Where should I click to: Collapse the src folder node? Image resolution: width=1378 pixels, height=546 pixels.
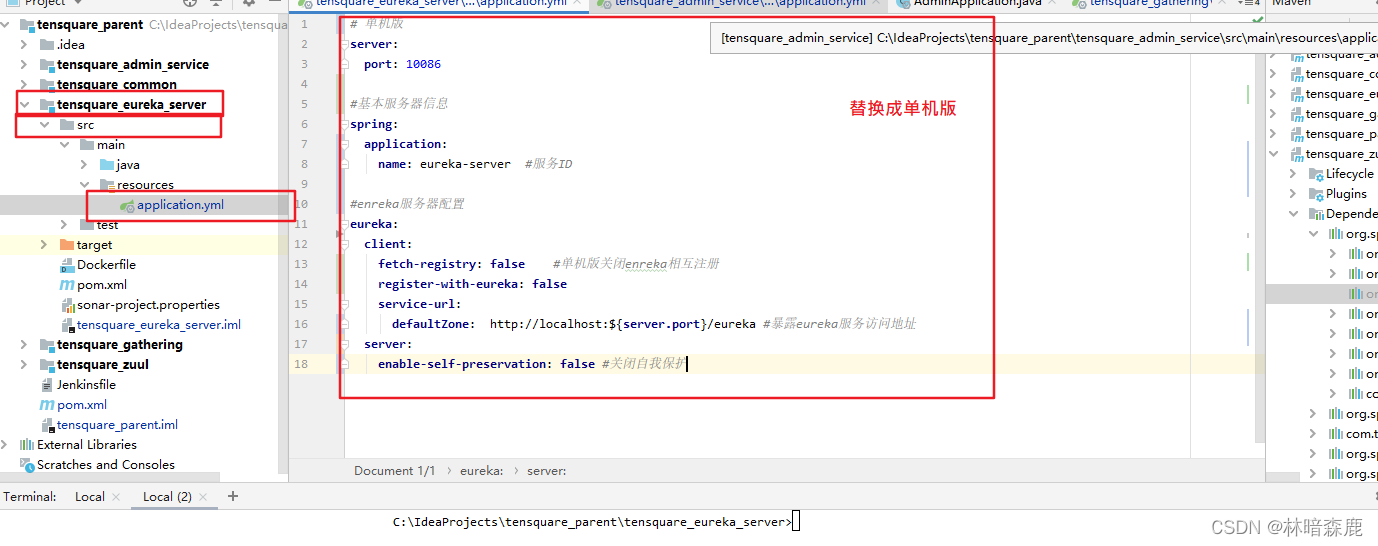point(44,125)
